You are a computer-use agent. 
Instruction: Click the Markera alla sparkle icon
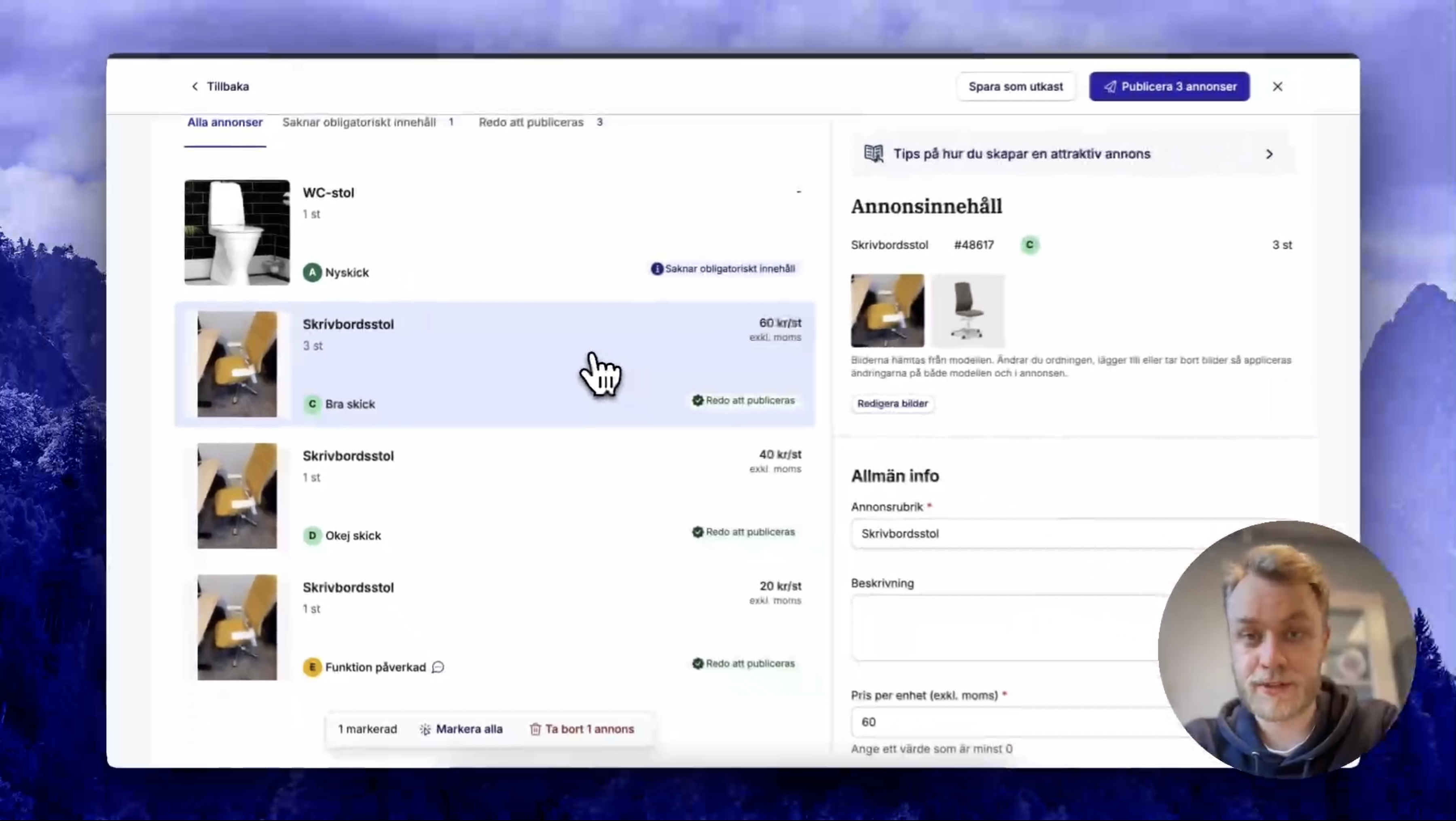point(425,729)
